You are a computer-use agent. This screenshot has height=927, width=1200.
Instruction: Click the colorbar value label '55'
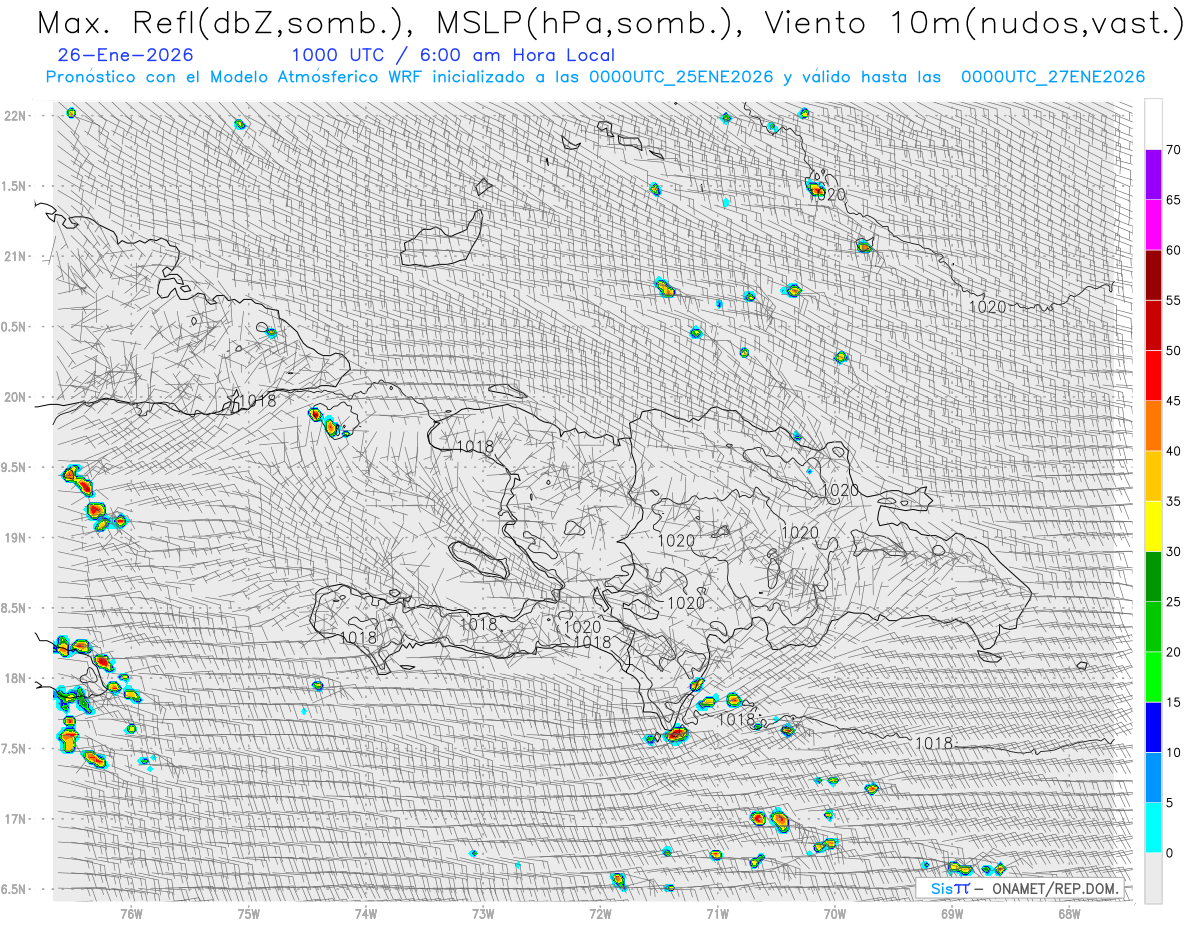(1173, 300)
